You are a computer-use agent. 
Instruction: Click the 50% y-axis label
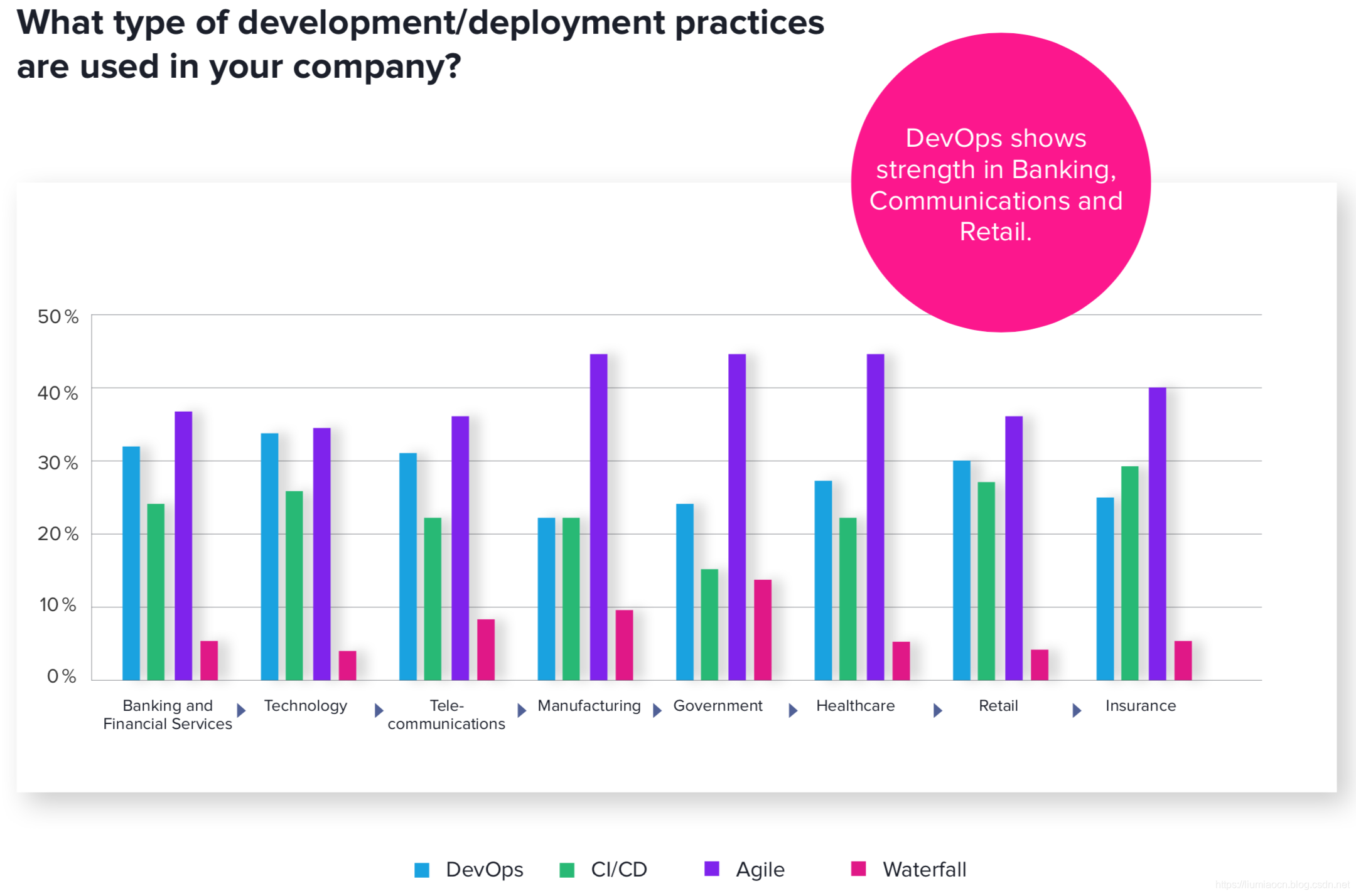[58, 317]
